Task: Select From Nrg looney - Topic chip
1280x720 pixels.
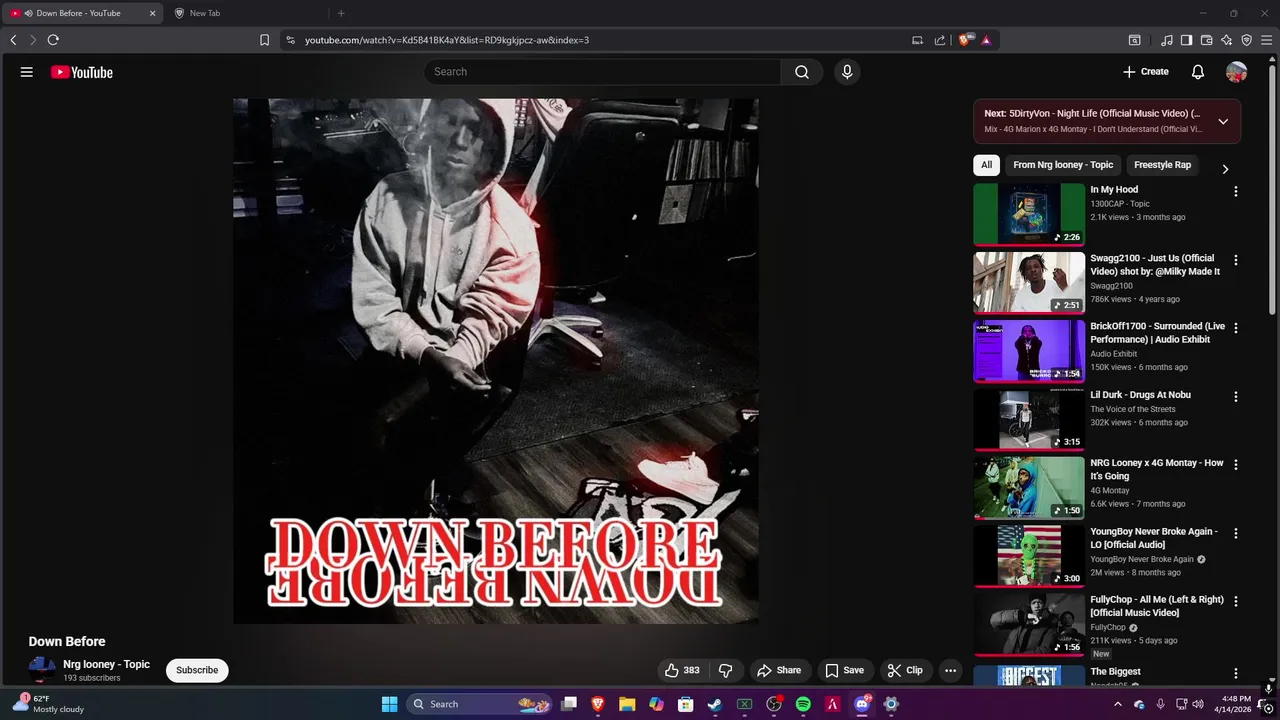Action: [x=1063, y=165]
